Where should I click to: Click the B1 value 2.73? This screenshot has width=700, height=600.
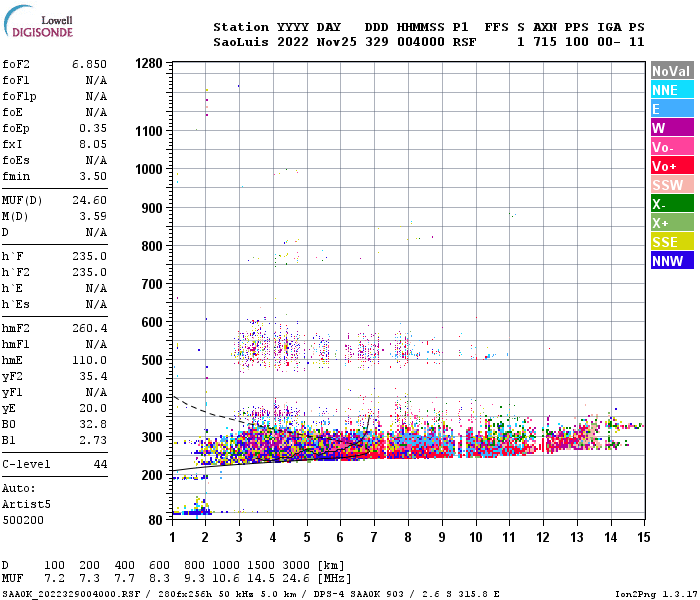click(x=93, y=440)
